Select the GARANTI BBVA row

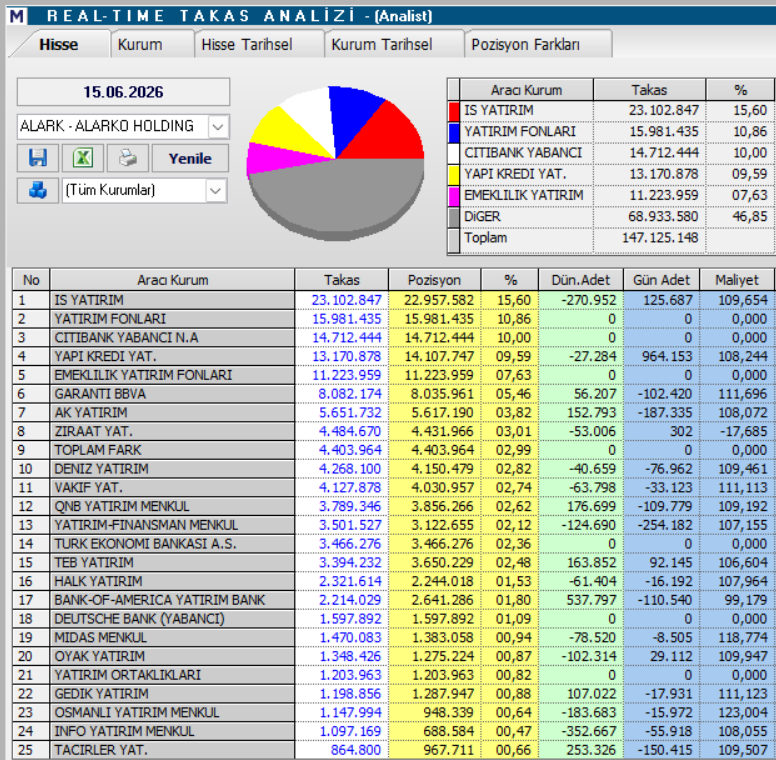tap(394, 394)
